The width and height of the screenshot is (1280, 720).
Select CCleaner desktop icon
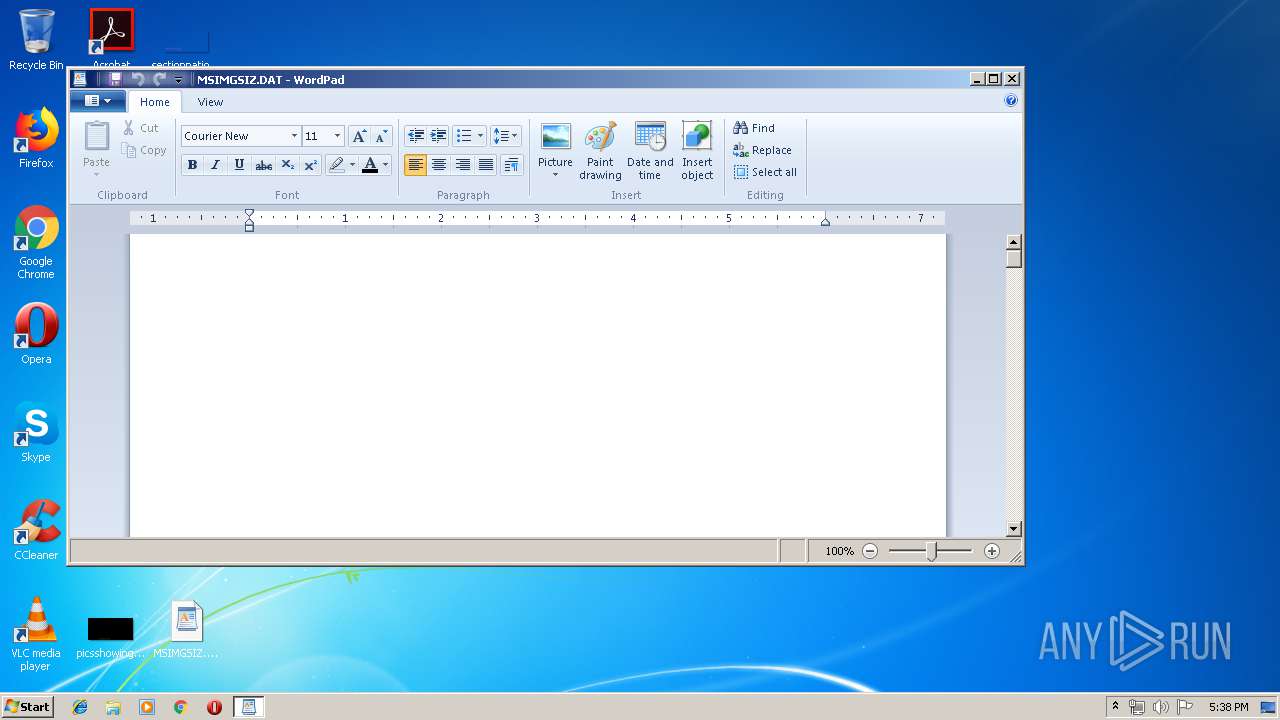click(x=36, y=530)
